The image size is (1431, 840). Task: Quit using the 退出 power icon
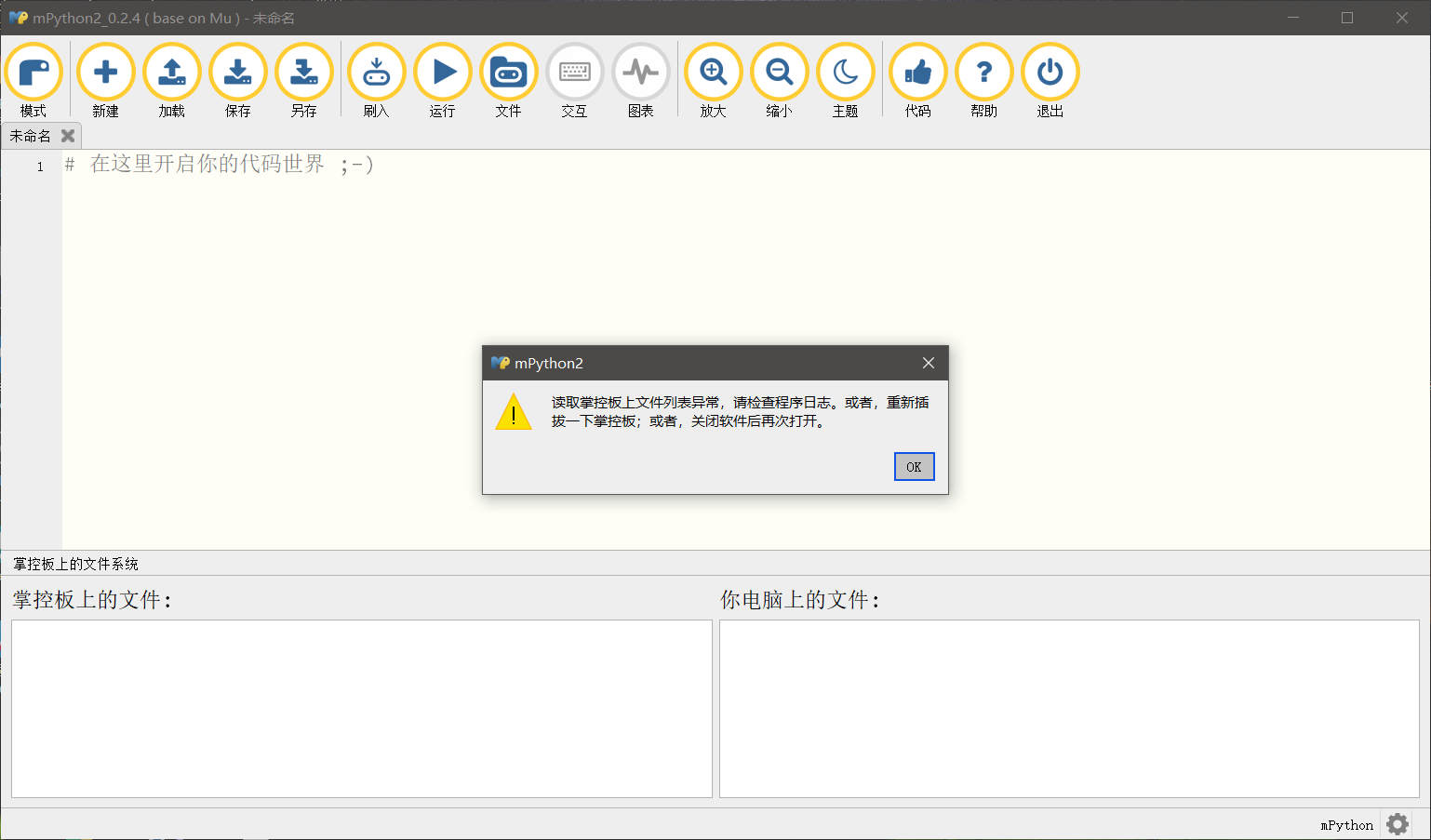(x=1050, y=73)
